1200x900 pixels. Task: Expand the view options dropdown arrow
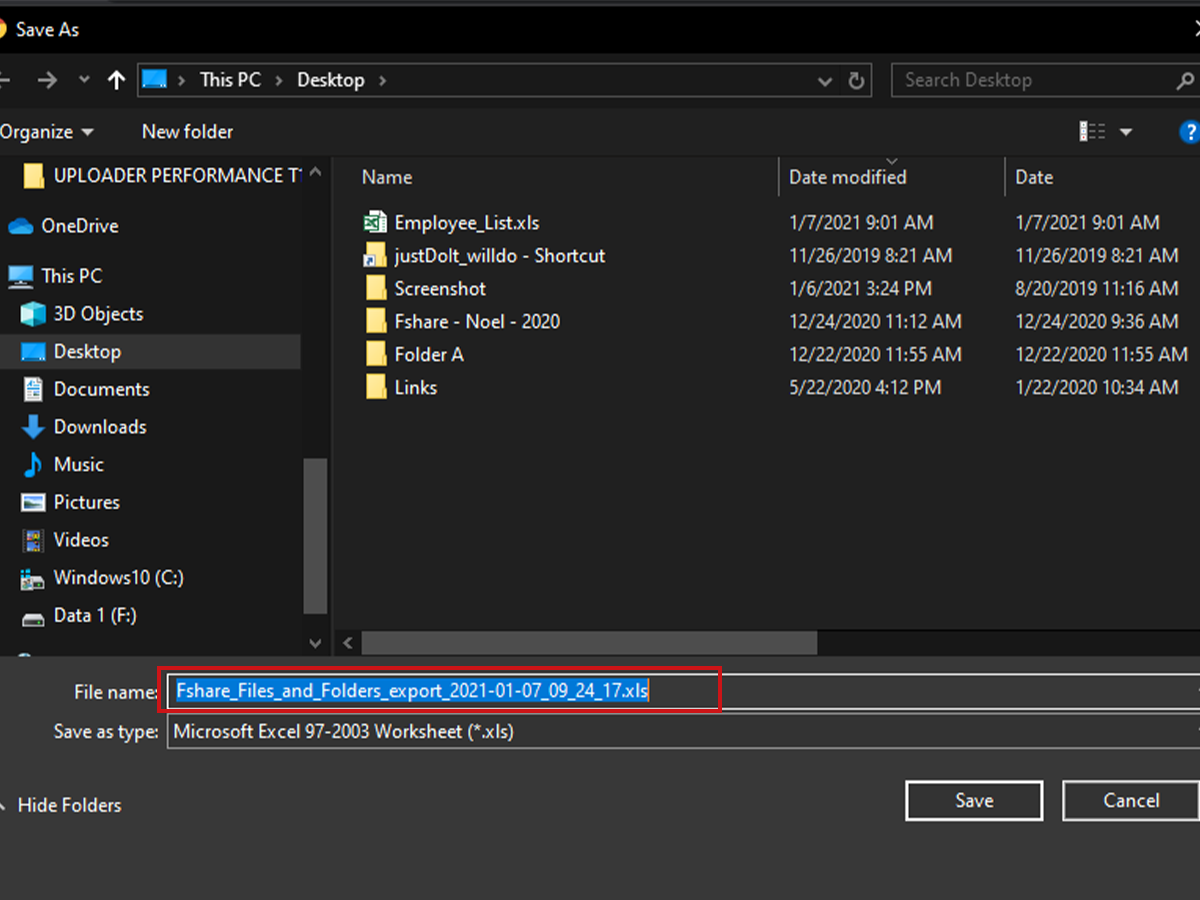tap(1126, 132)
